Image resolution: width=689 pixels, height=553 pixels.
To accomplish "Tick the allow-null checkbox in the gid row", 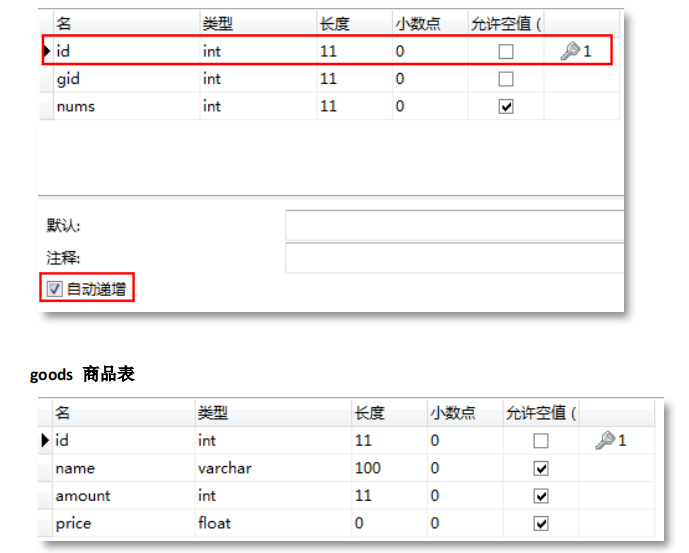I will (x=506, y=79).
